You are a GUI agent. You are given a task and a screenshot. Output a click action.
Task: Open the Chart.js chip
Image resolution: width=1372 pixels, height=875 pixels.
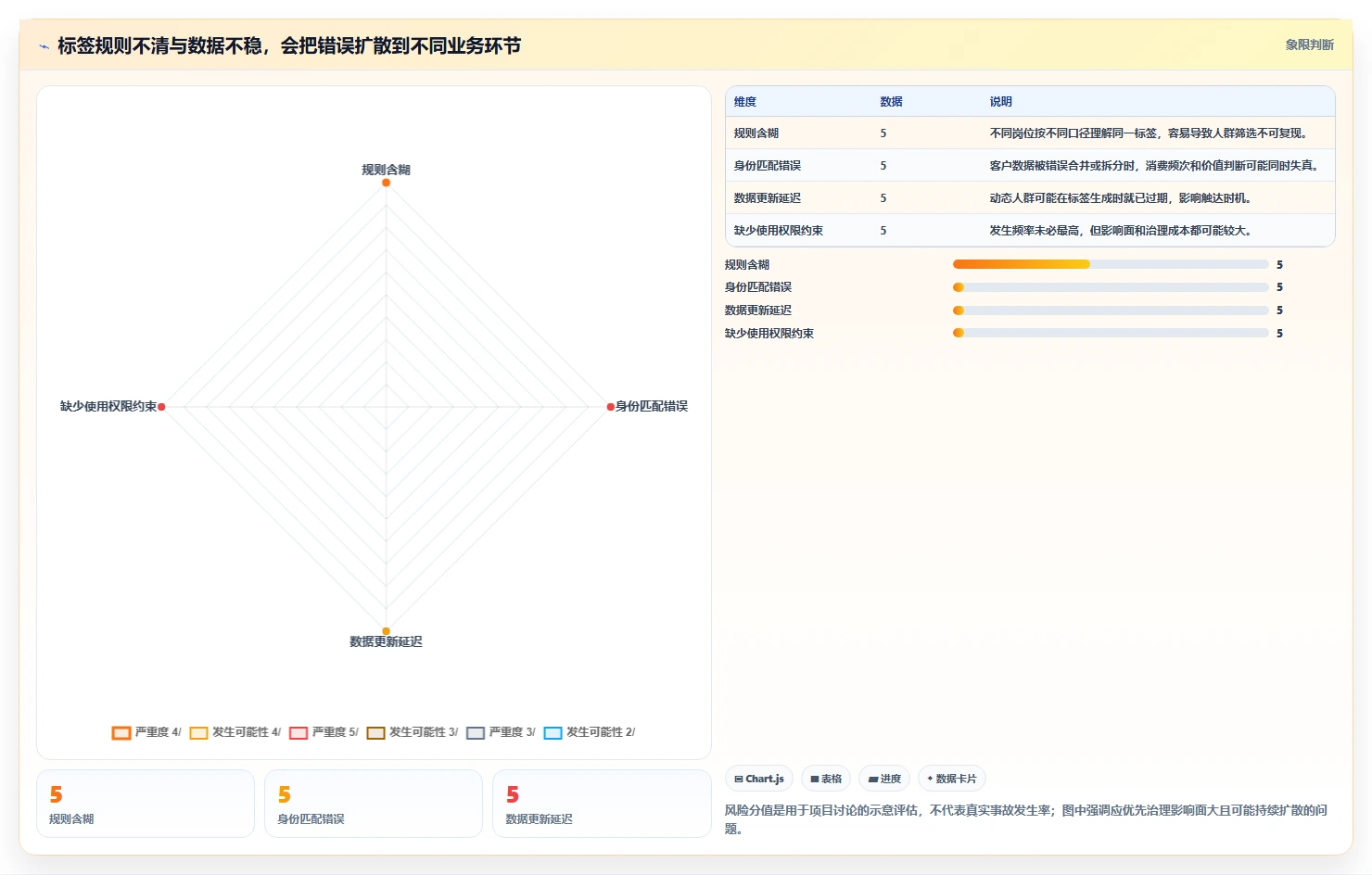click(x=759, y=779)
